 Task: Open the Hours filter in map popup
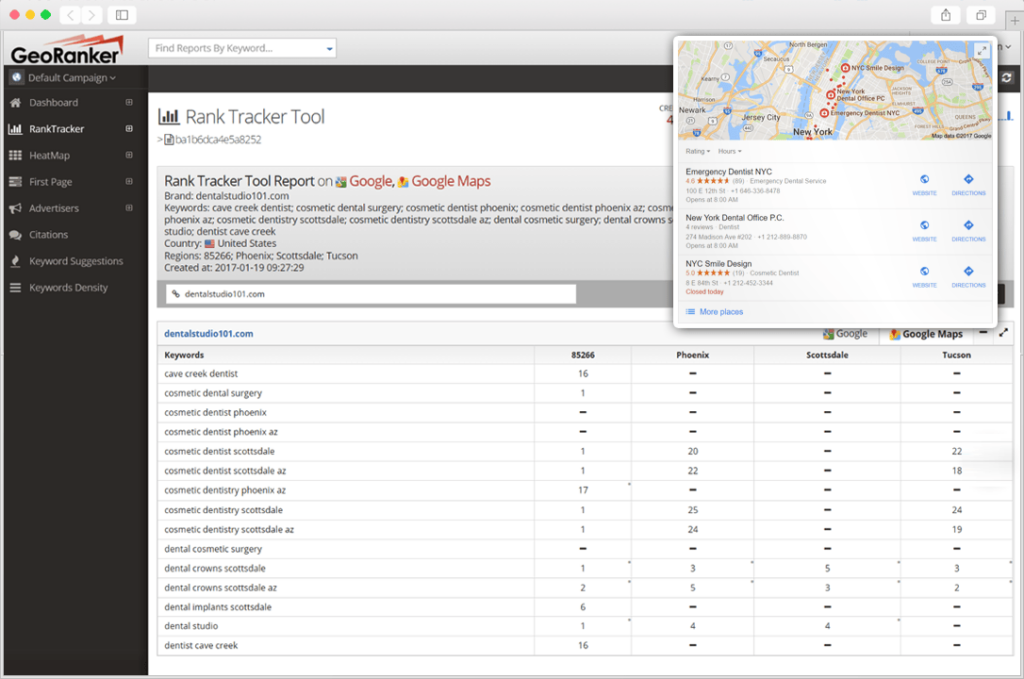(x=729, y=151)
